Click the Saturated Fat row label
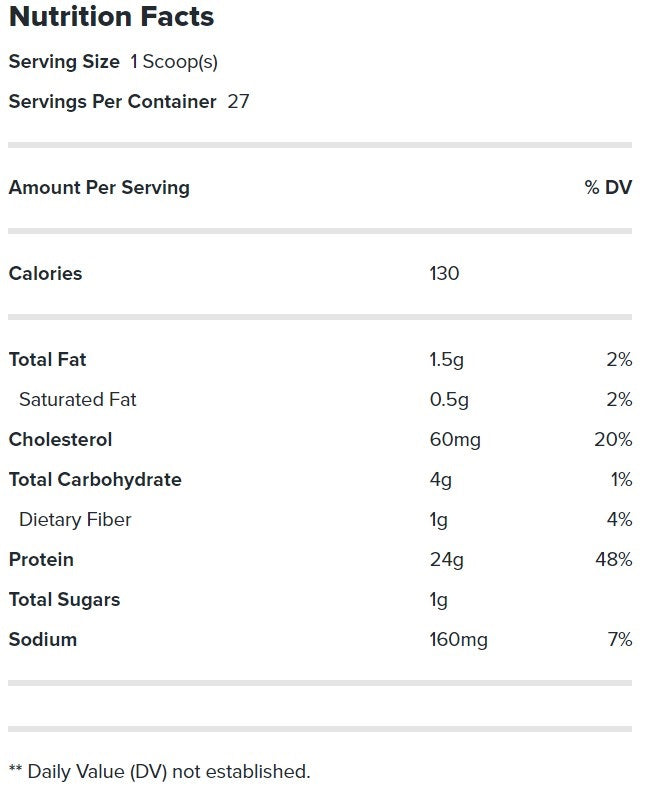Screen dimensions: 645x792 (x=77, y=400)
